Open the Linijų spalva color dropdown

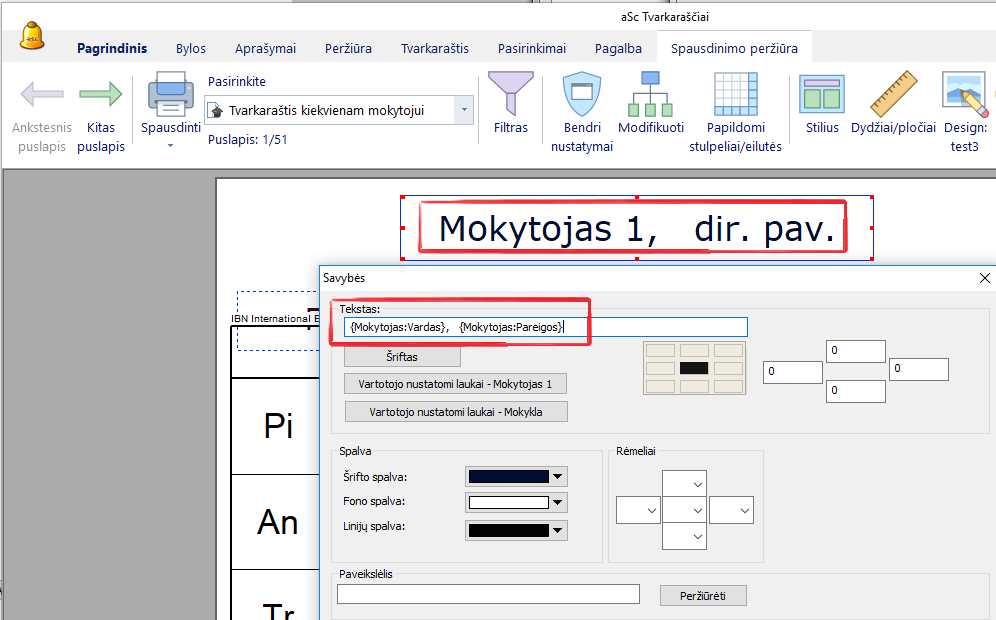click(558, 530)
